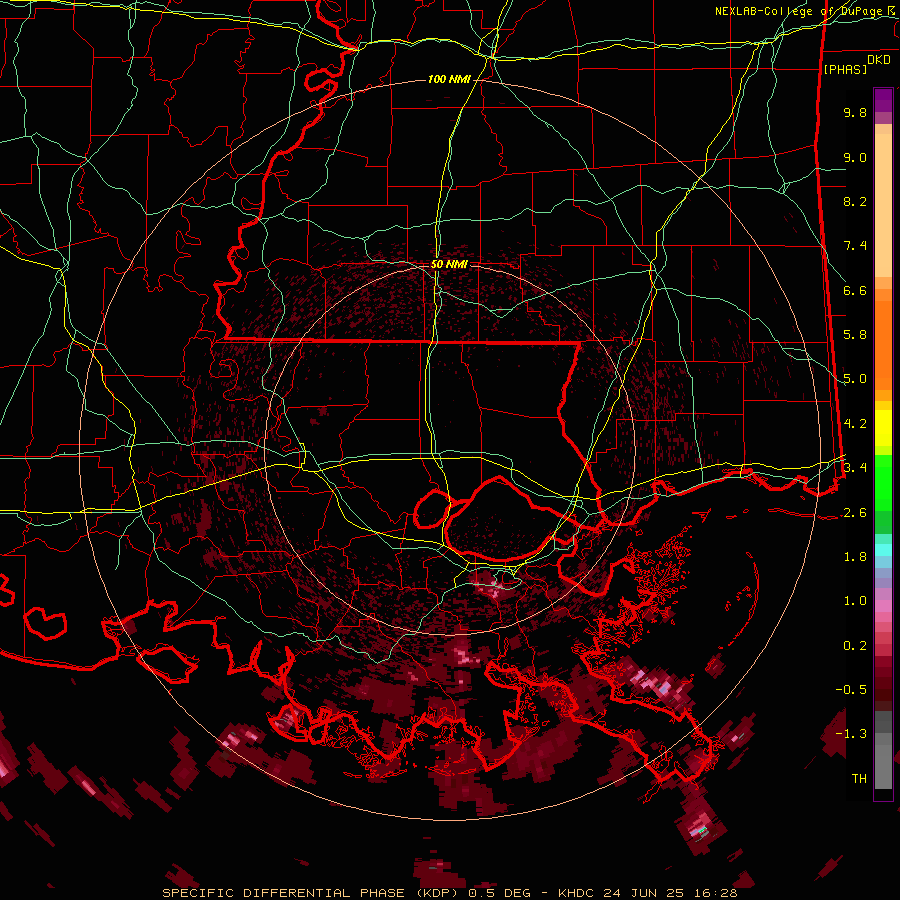Screen dimensions: 900x900
Task: Select the 6.6 scale value
Action: coord(855,290)
